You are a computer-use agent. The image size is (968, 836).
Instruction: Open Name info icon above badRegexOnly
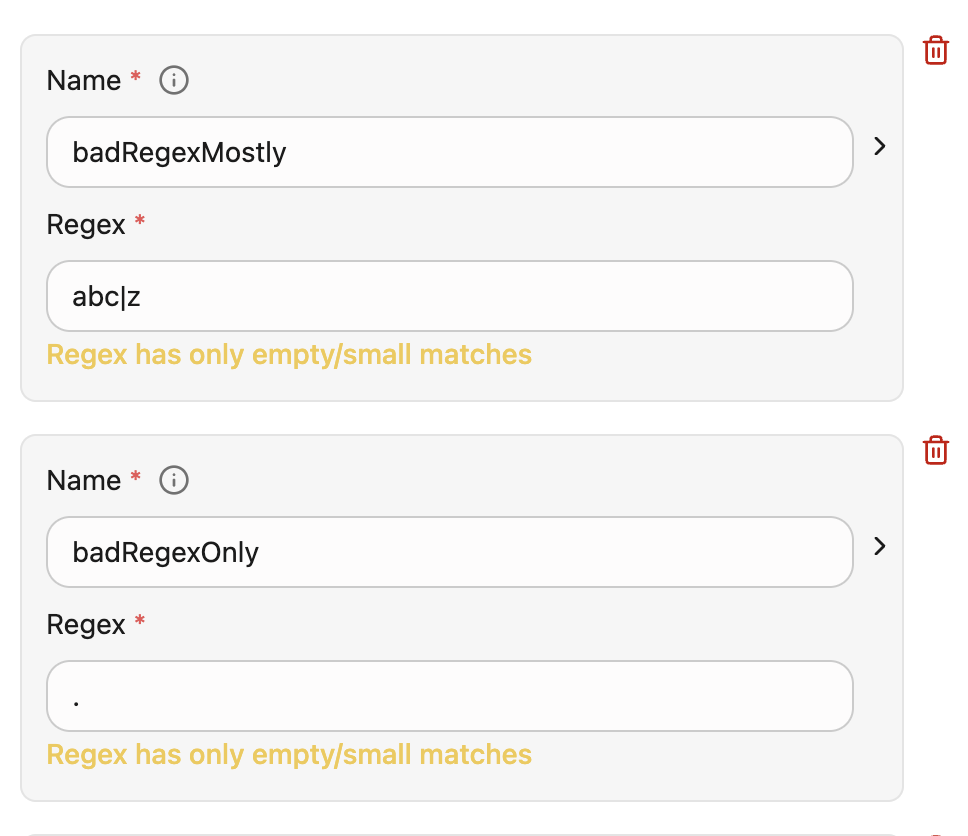point(174,480)
